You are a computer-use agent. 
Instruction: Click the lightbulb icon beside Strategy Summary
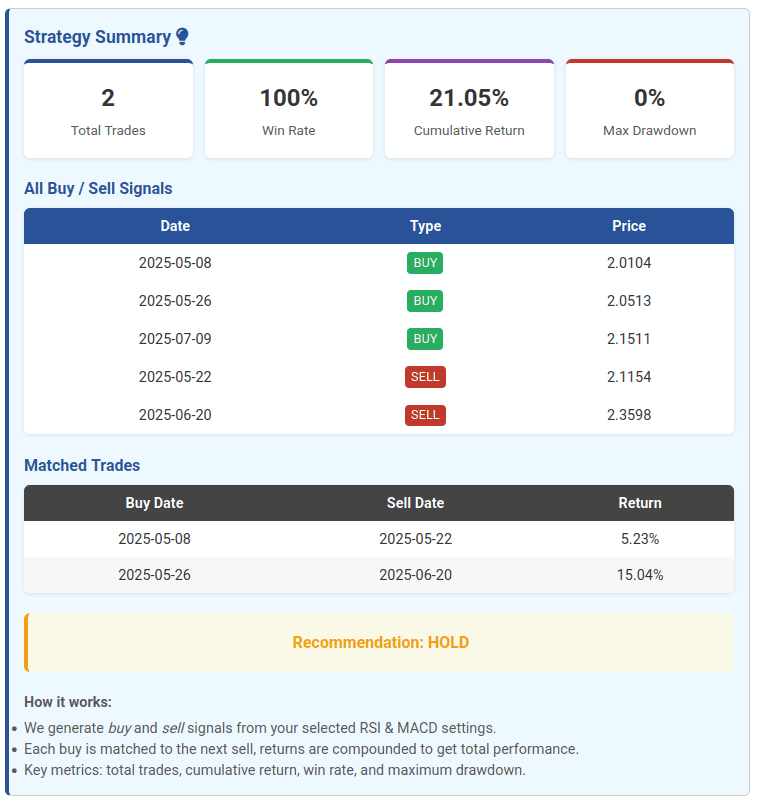click(x=182, y=37)
